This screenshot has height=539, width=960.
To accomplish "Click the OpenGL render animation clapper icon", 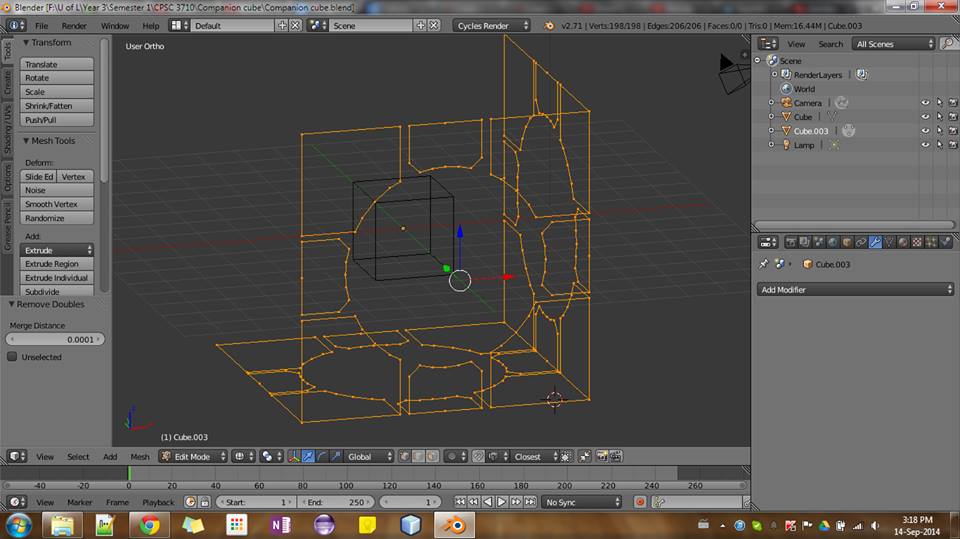I will click(615, 456).
